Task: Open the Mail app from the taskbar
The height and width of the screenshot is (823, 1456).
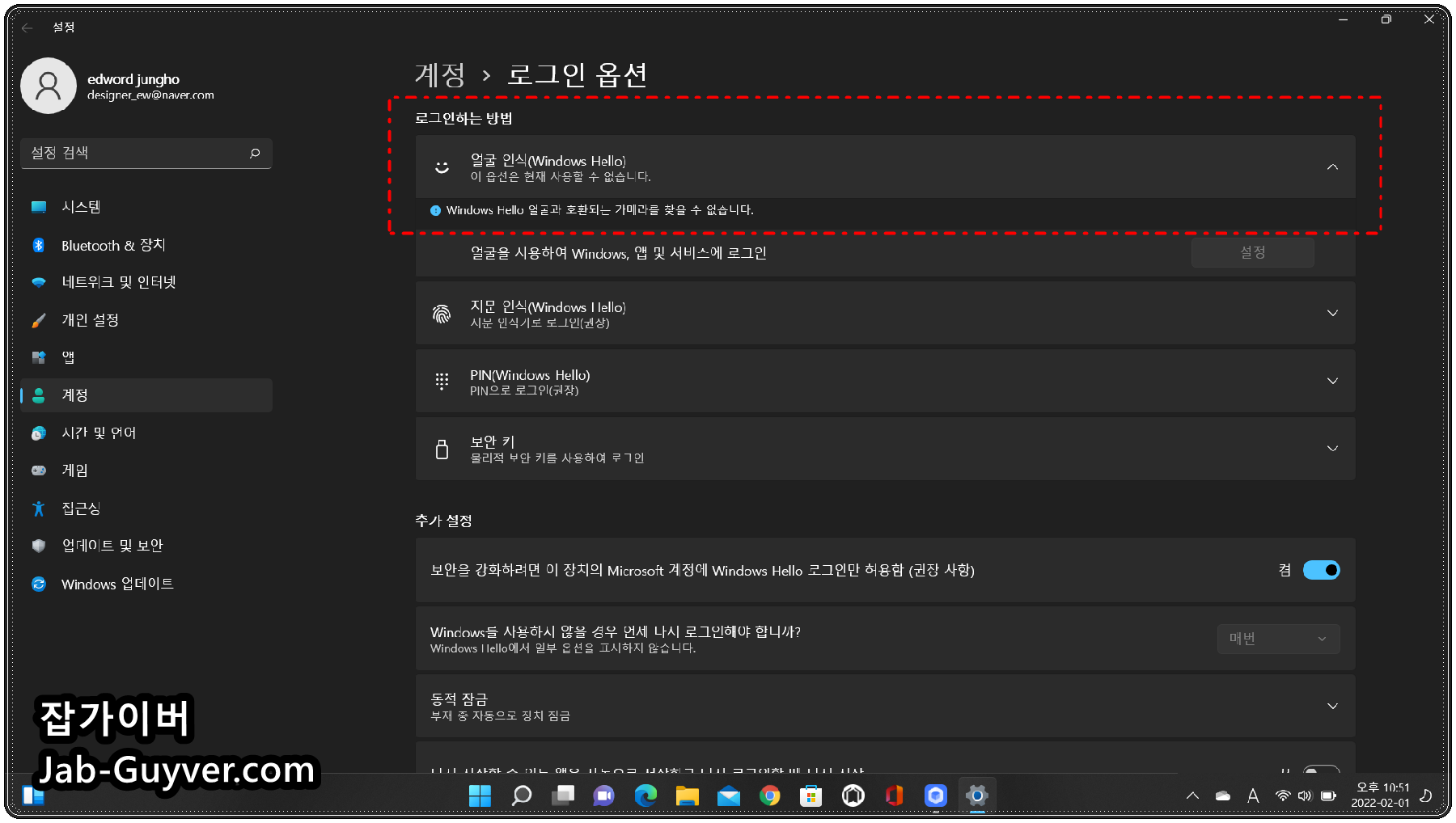Action: 729,796
